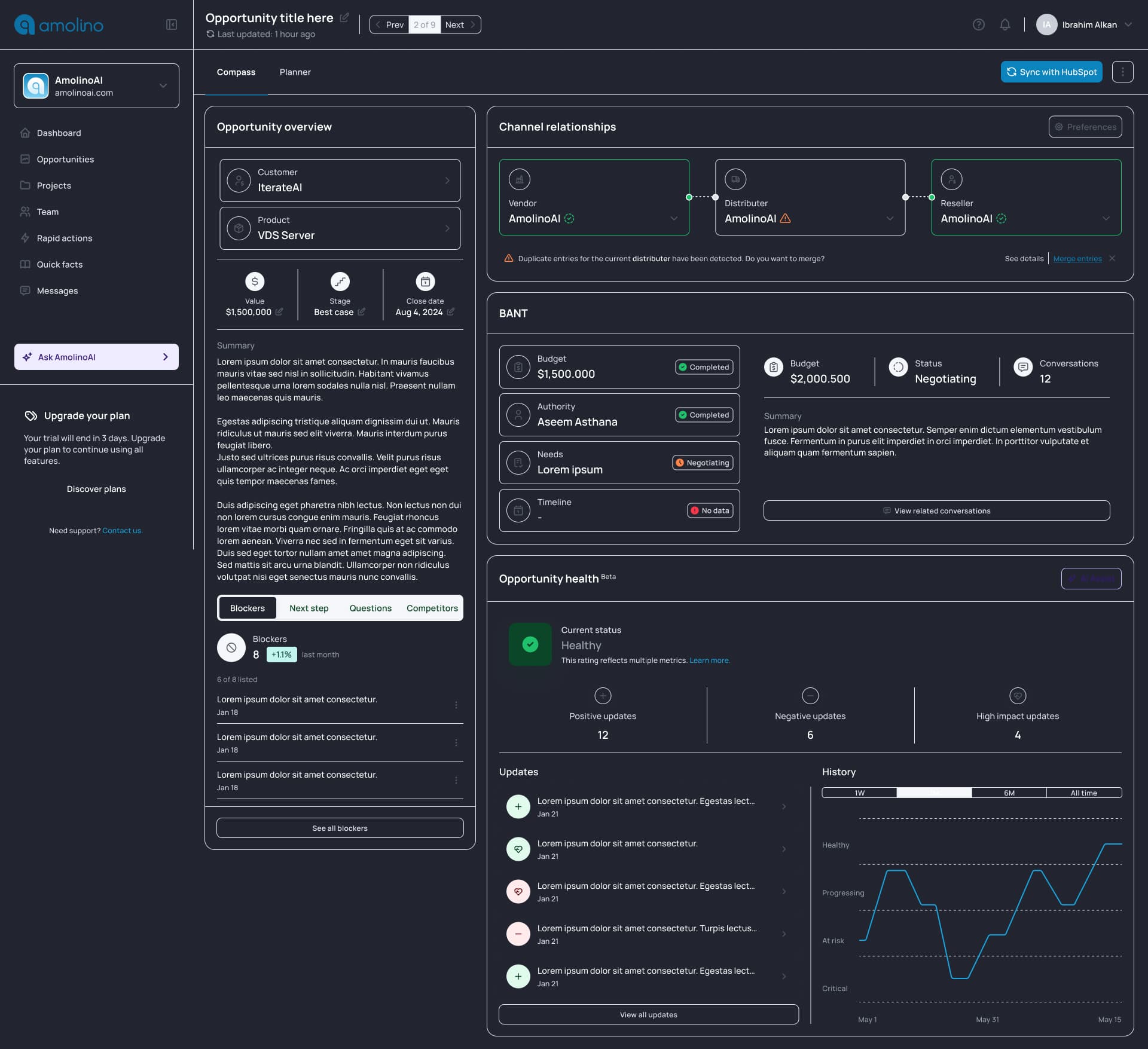Edit the Value $1,500,000 pencil icon
1148x1049 pixels.
pyautogui.click(x=279, y=312)
